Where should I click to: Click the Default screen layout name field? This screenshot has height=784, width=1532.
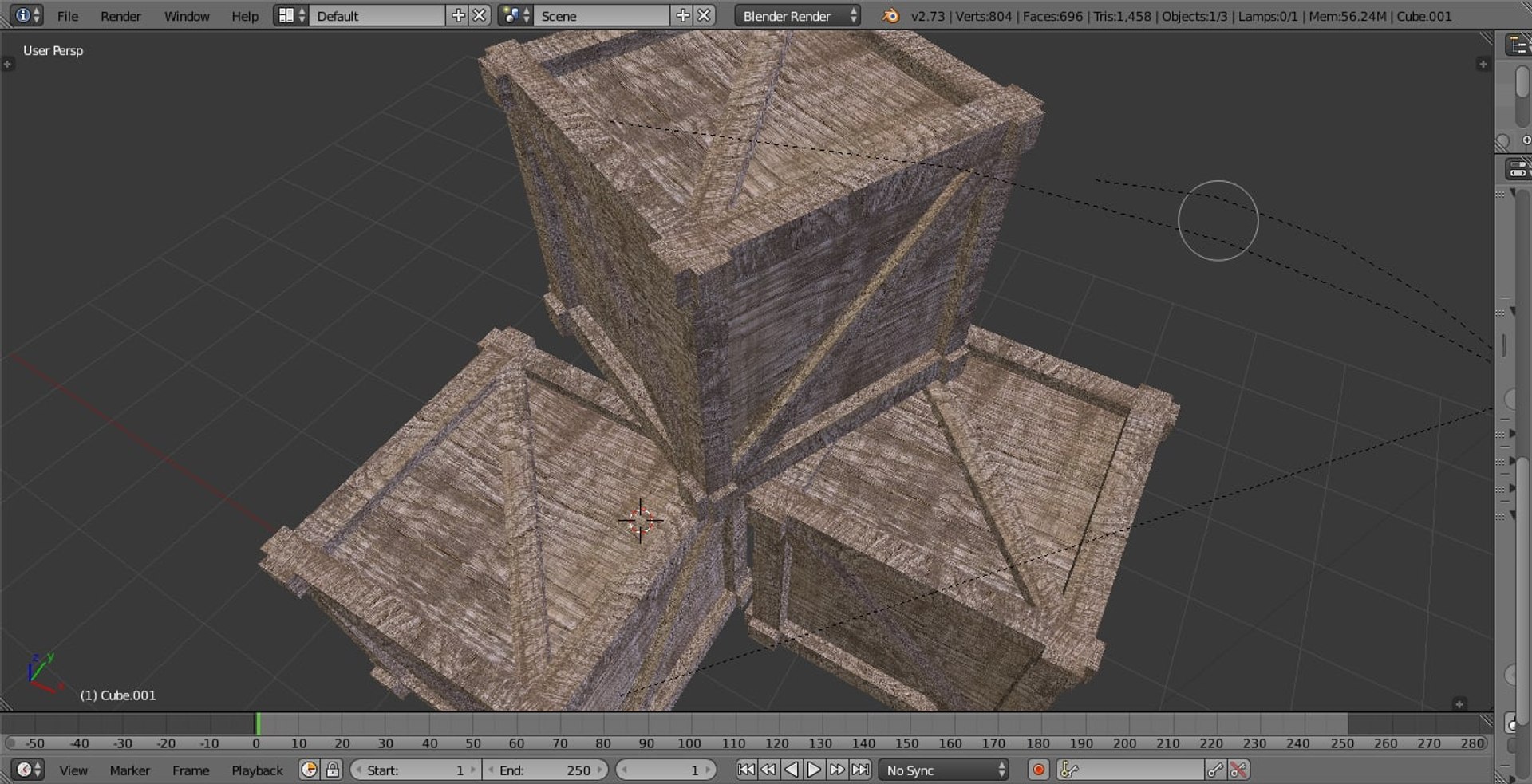(x=378, y=15)
